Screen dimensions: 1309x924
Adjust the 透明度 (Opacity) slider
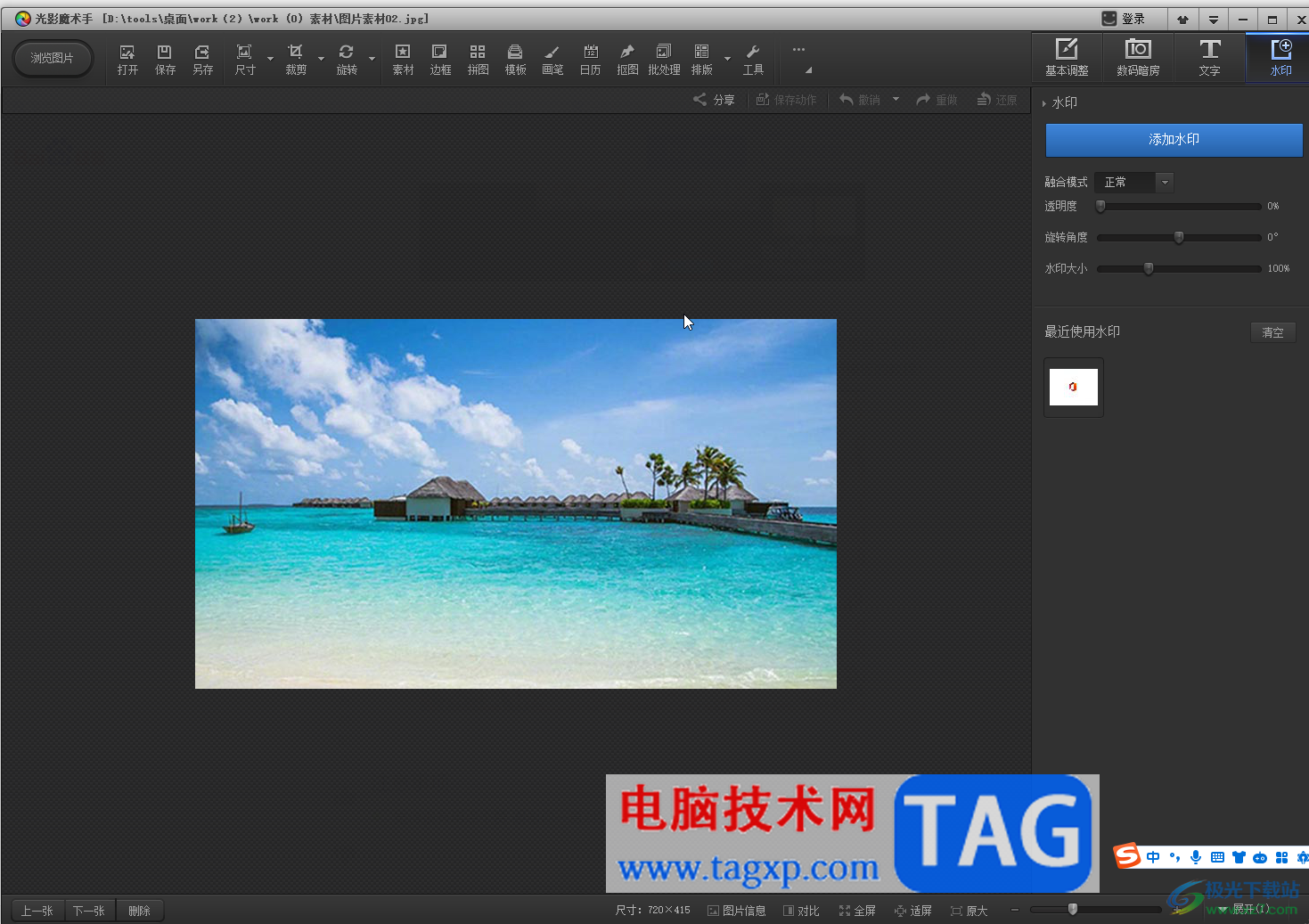point(1179,206)
